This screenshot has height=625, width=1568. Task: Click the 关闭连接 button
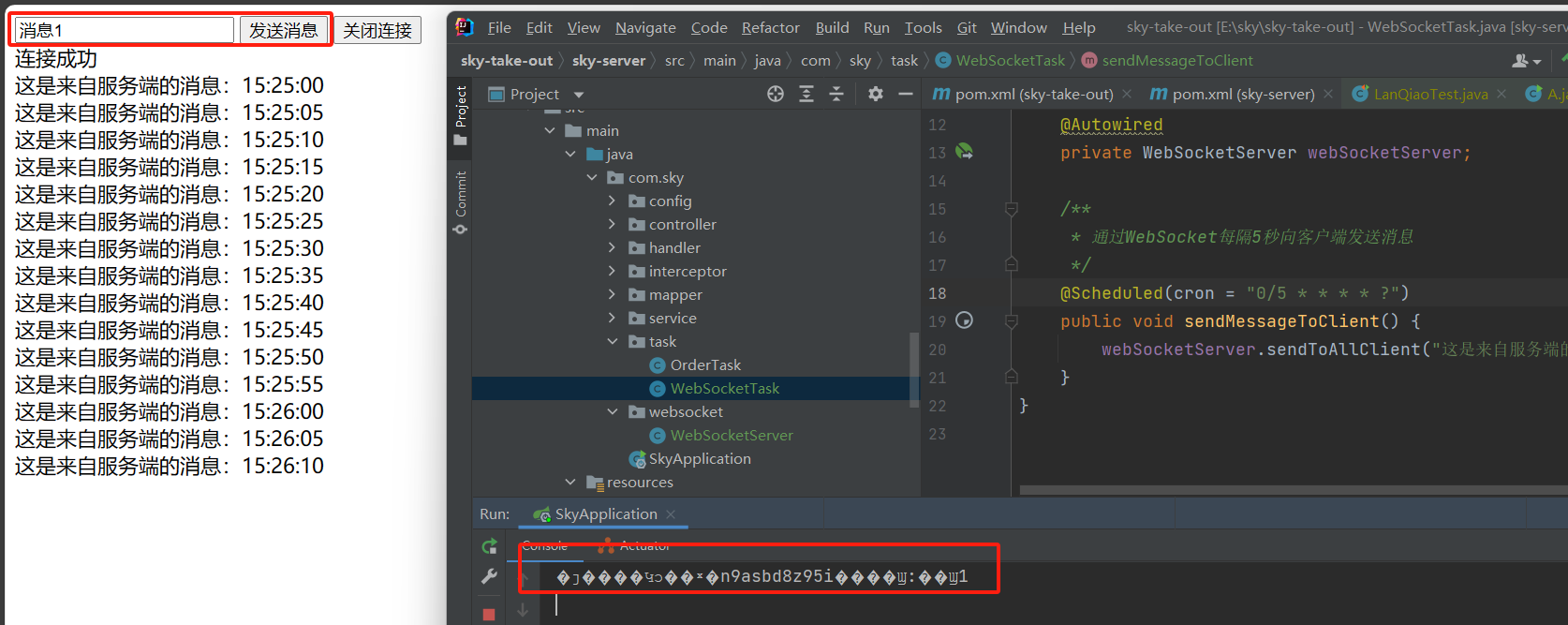tap(377, 30)
